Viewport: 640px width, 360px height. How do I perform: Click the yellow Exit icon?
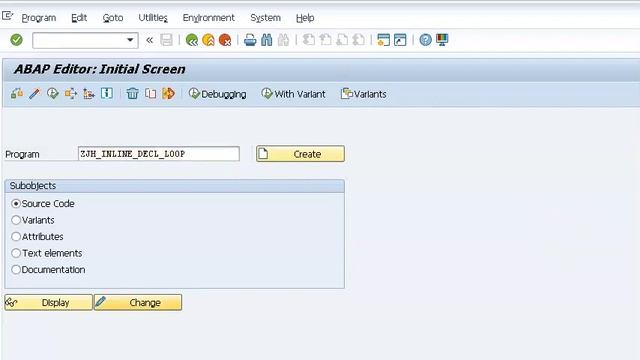[209, 40]
